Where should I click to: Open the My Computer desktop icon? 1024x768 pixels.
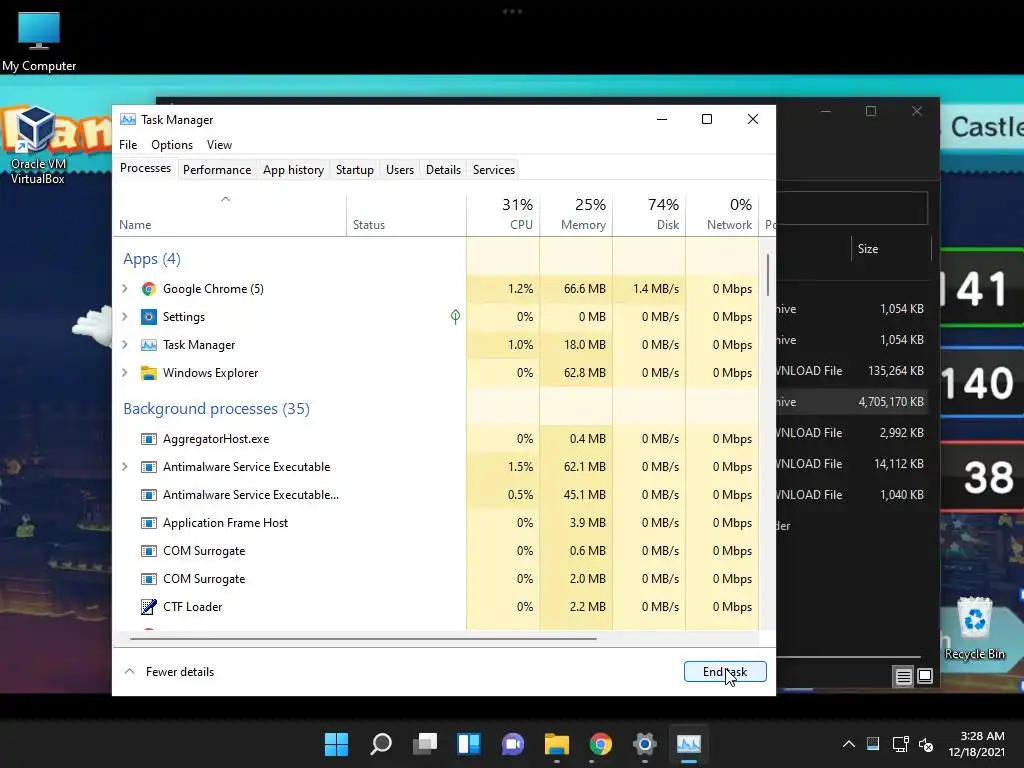(39, 41)
